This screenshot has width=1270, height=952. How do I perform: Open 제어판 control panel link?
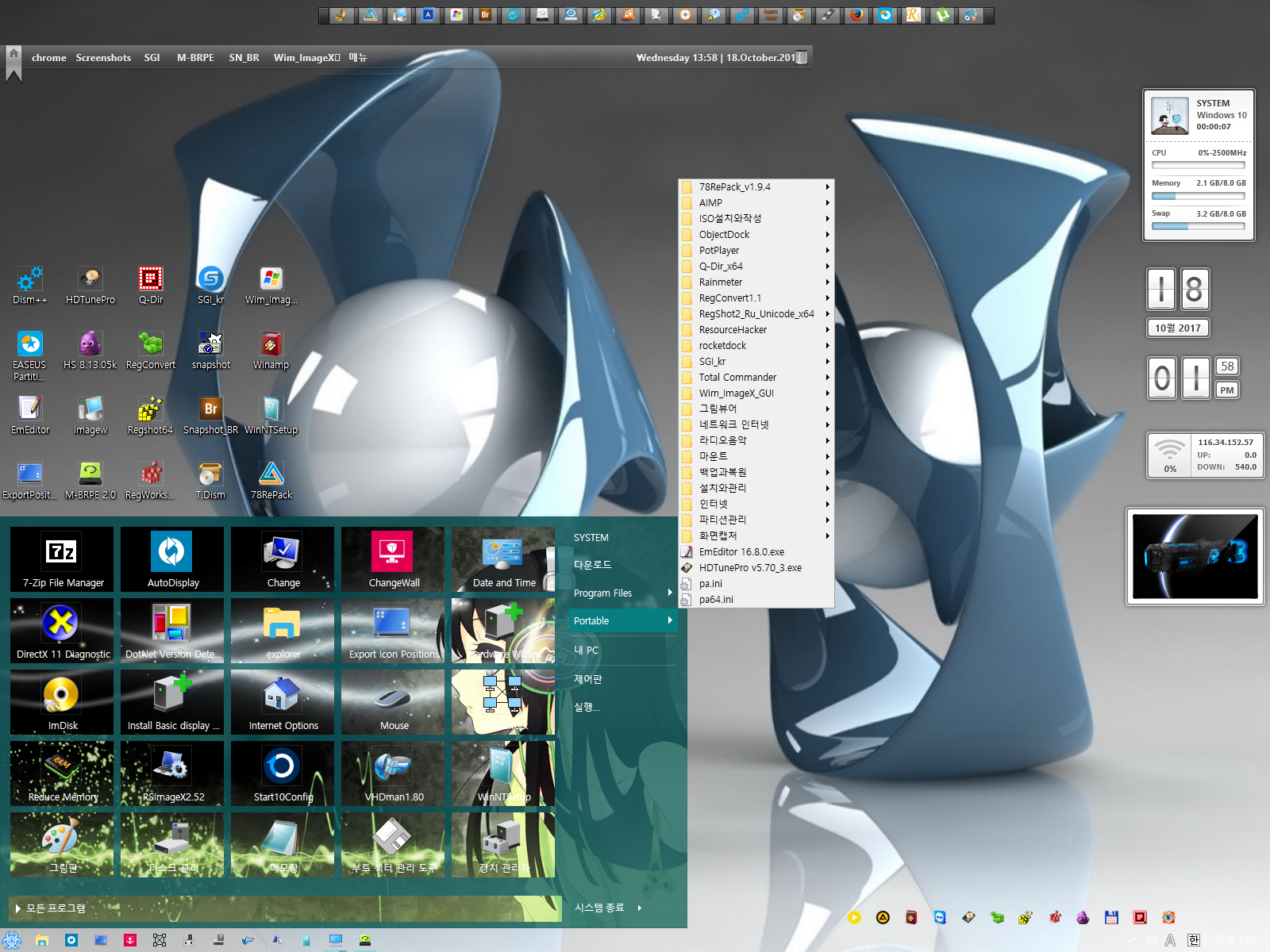(588, 679)
